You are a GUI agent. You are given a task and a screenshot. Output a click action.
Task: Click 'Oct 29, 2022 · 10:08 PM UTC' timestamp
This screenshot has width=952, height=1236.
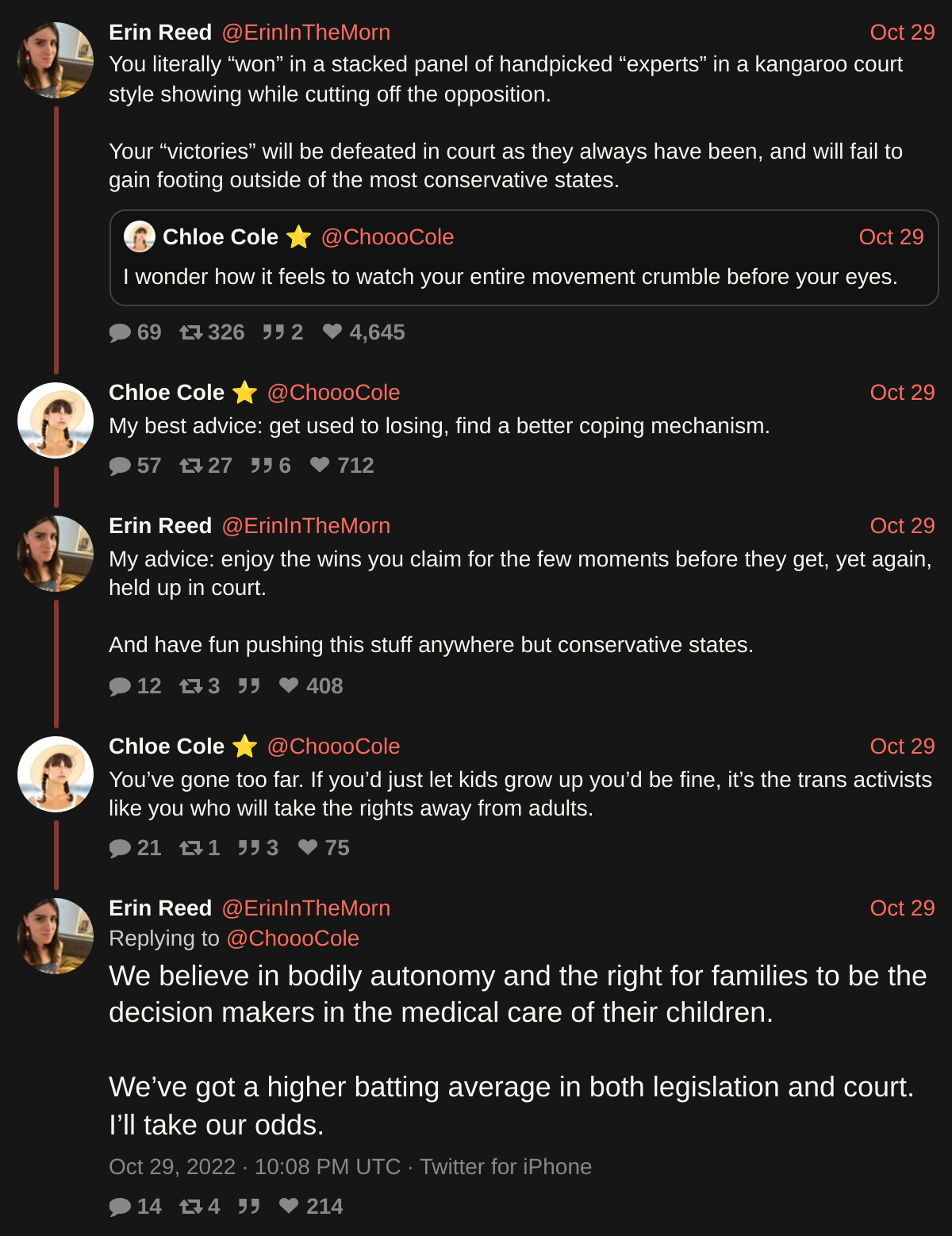point(254,1167)
